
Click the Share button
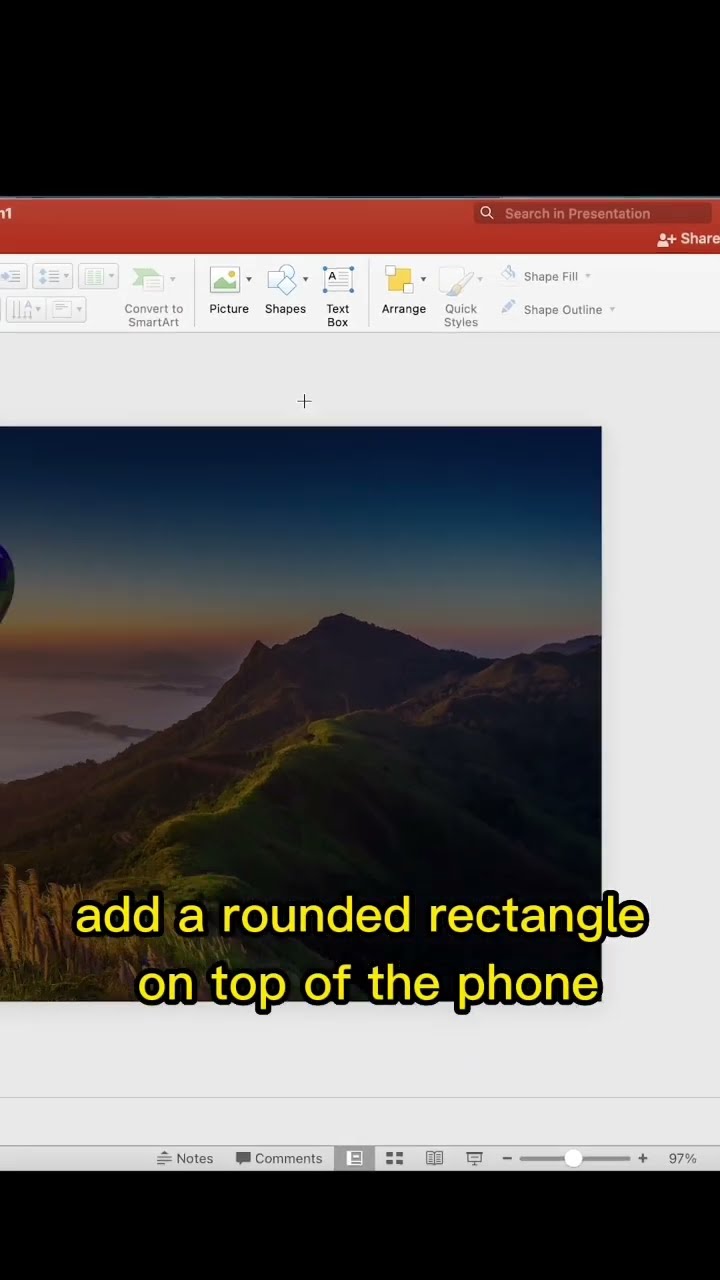pyautogui.click(x=689, y=239)
